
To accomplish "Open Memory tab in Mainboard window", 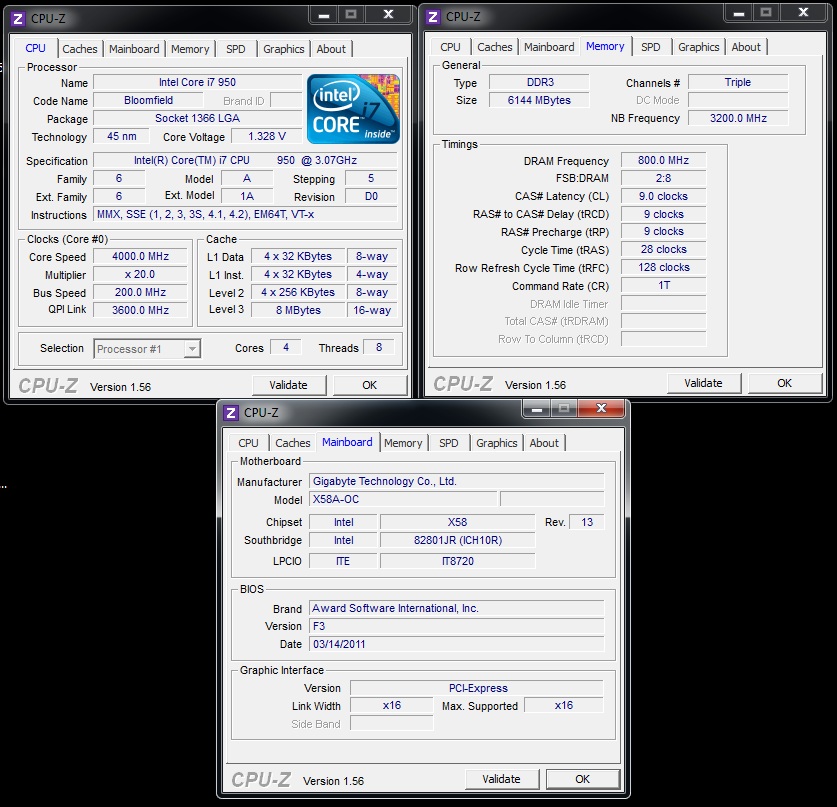I will [x=403, y=443].
